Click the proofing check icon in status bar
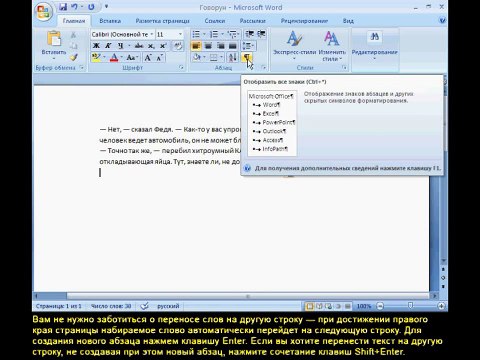The image size is (480, 360). pyautogui.click(x=144, y=306)
